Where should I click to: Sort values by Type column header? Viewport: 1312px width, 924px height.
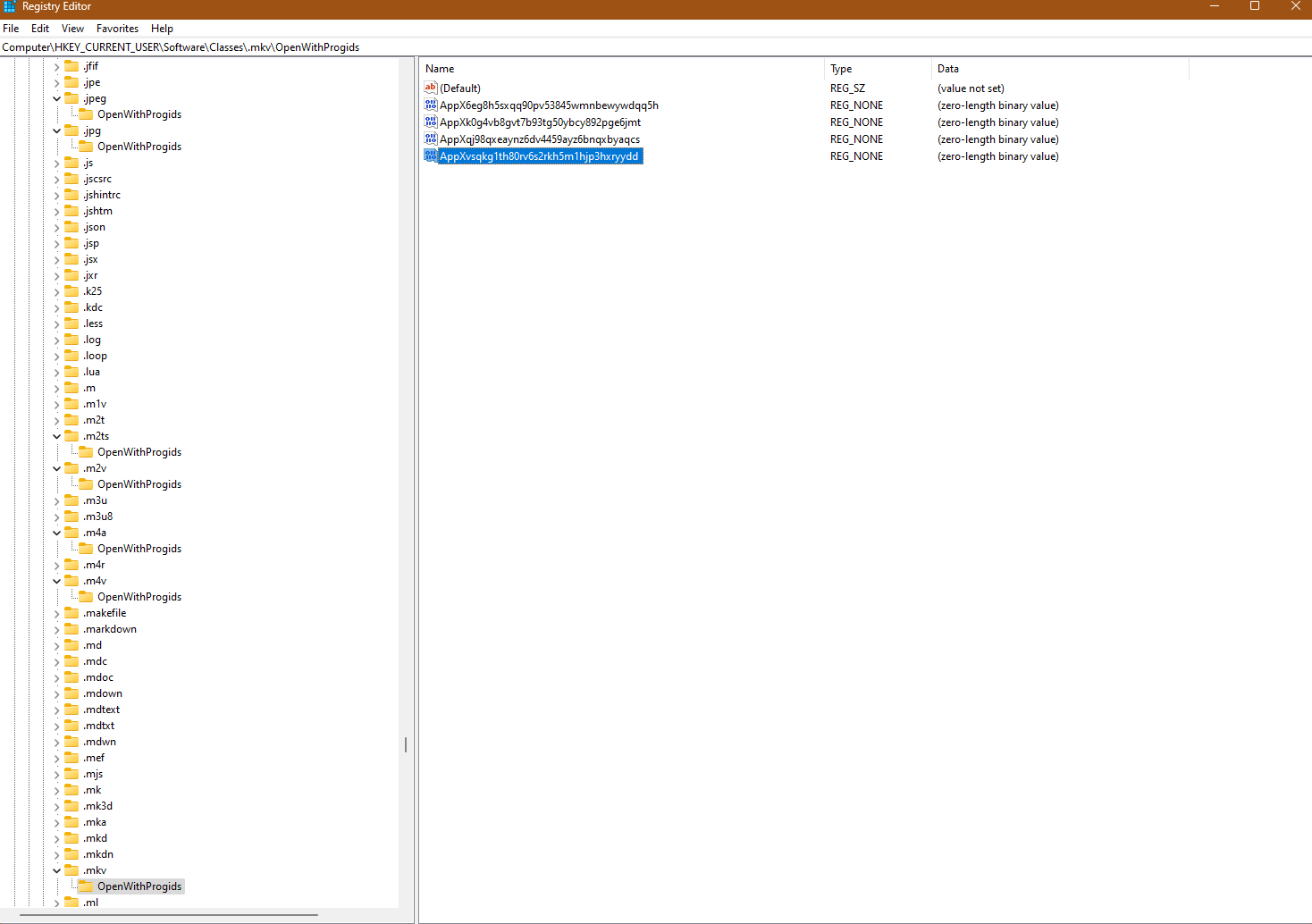pyautogui.click(x=878, y=69)
